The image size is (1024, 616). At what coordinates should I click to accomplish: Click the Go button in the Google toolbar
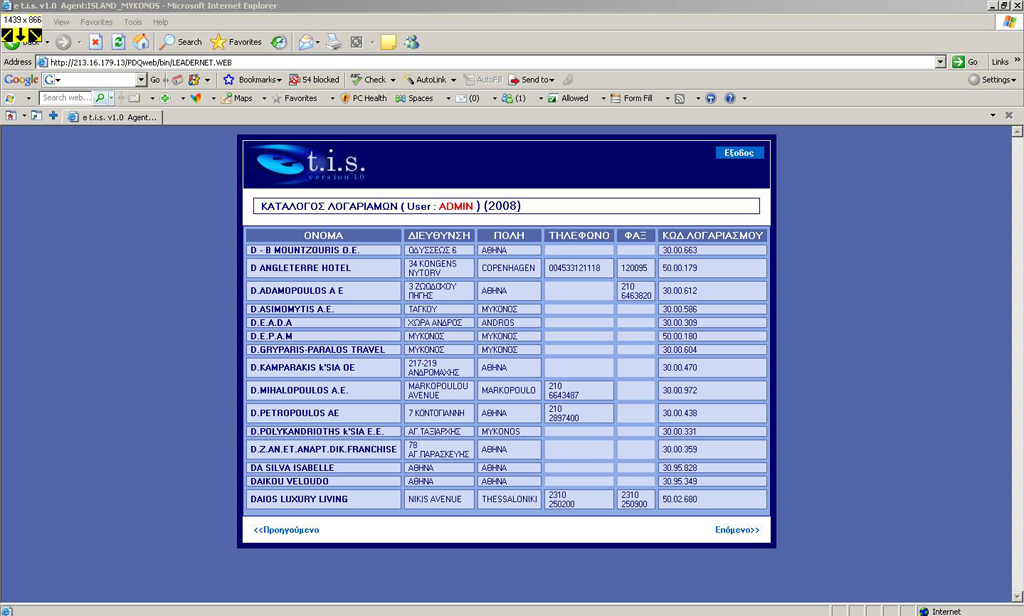[x=155, y=80]
